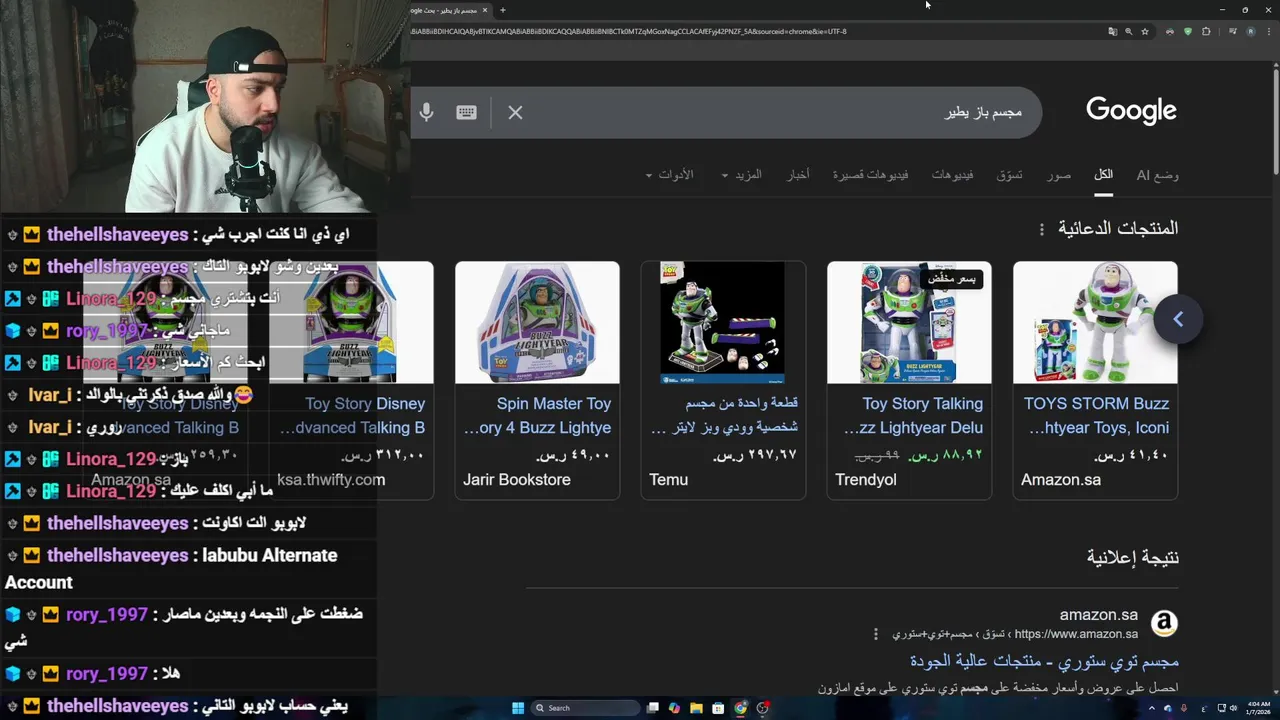Click the microphone voice search icon
1280x720 pixels.
point(426,112)
